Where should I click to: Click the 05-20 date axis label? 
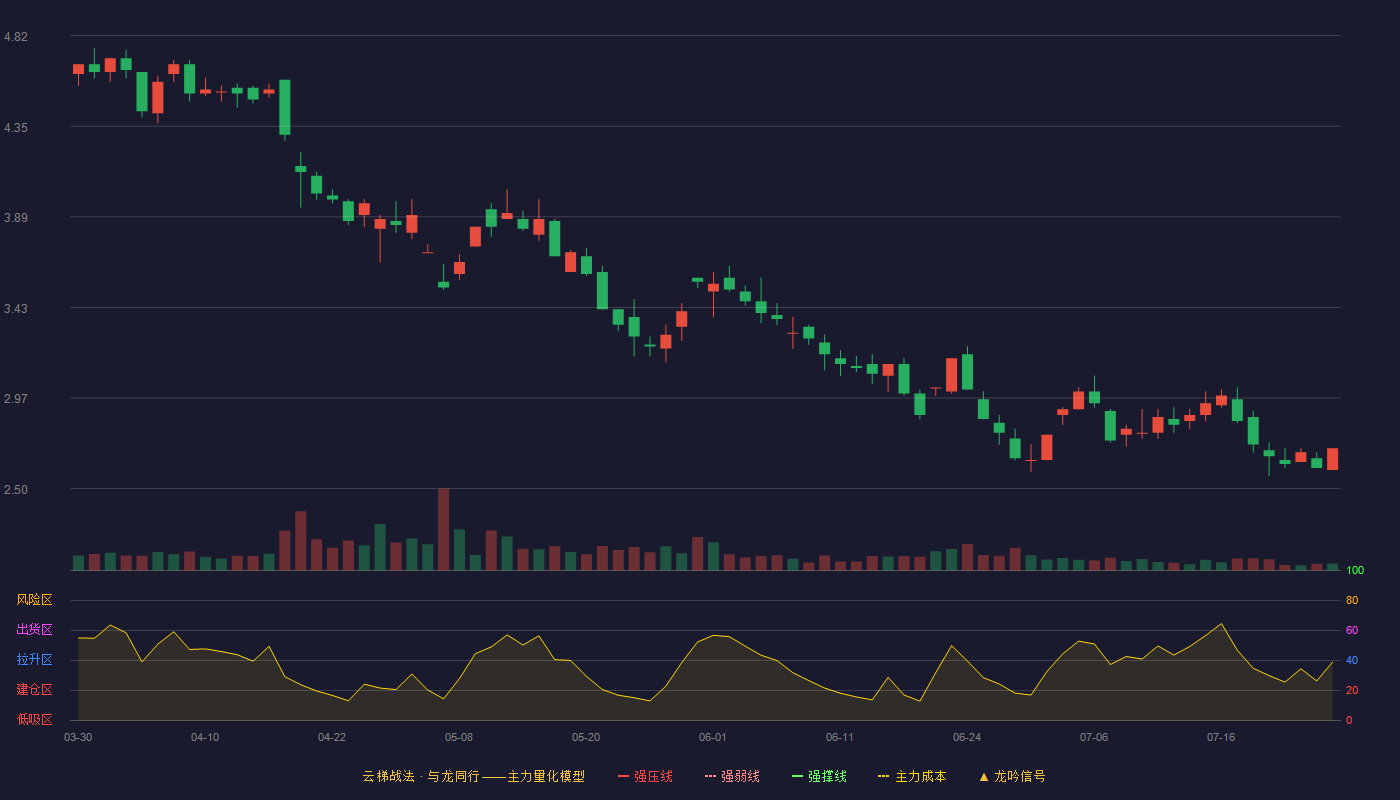point(586,737)
